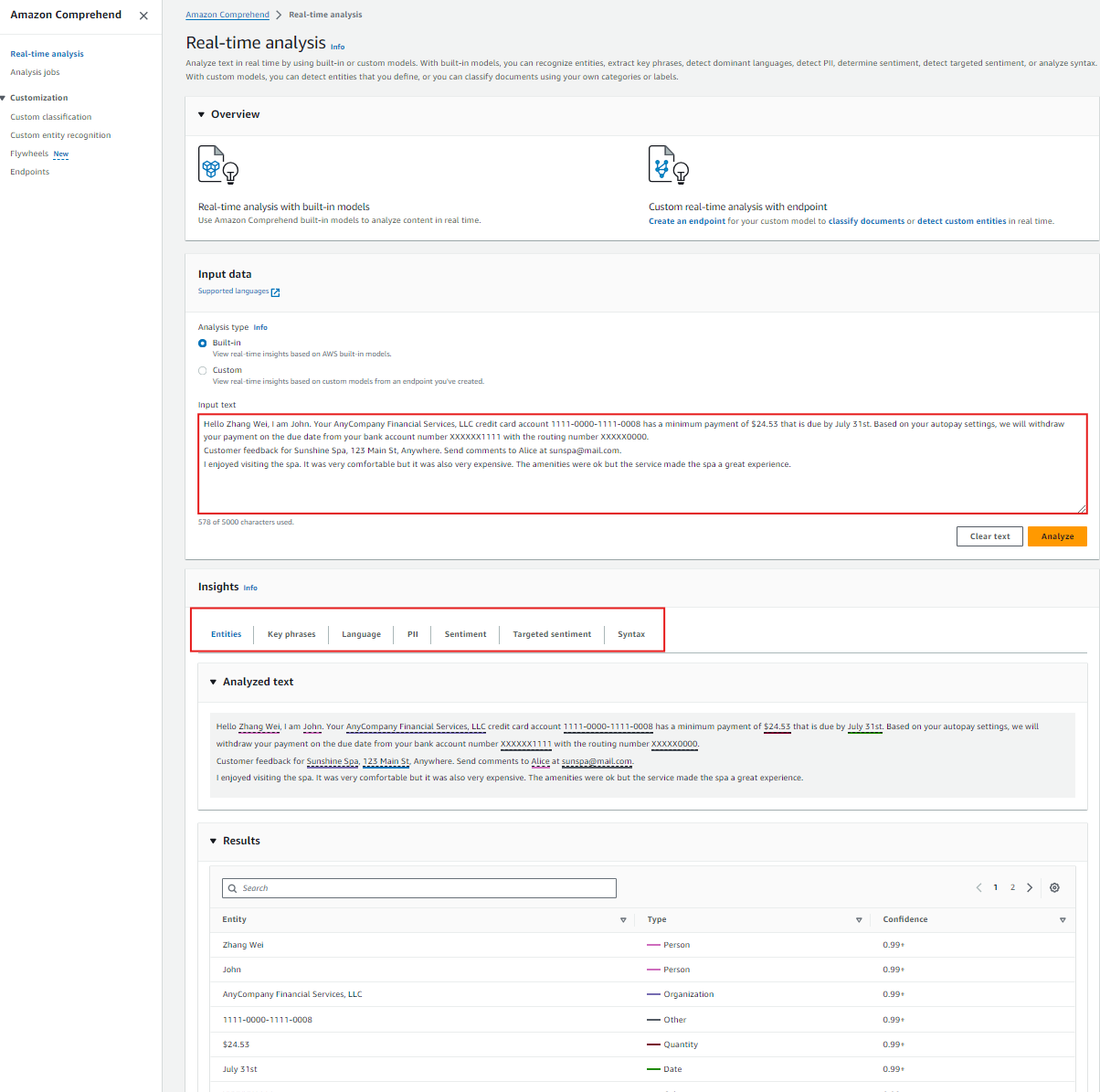Click the AnyCompany Financial Services, LLC cell
1100x1092 pixels.
pos(292,994)
